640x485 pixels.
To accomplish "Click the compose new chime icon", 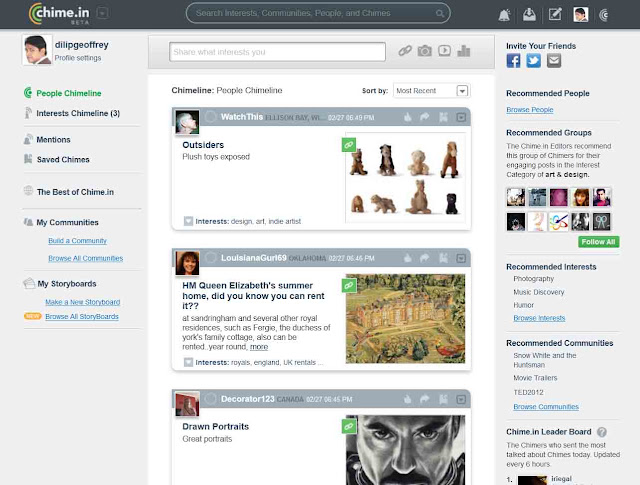I will [555, 15].
